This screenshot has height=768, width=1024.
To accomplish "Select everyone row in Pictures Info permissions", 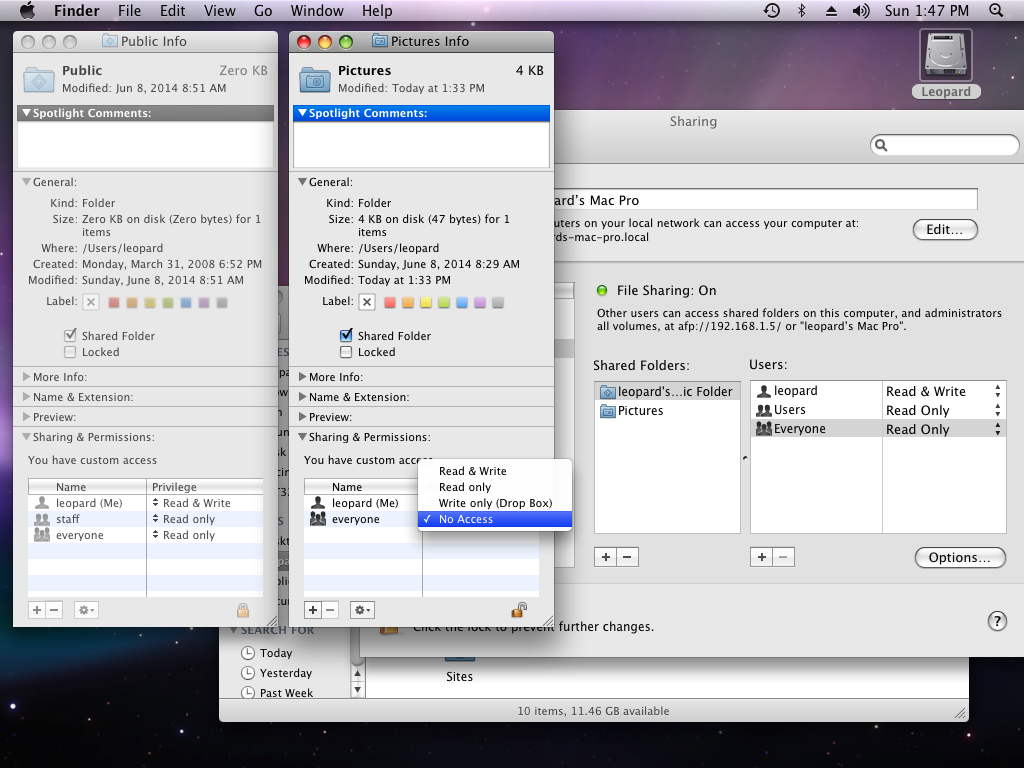I will click(x=361, y=519).
